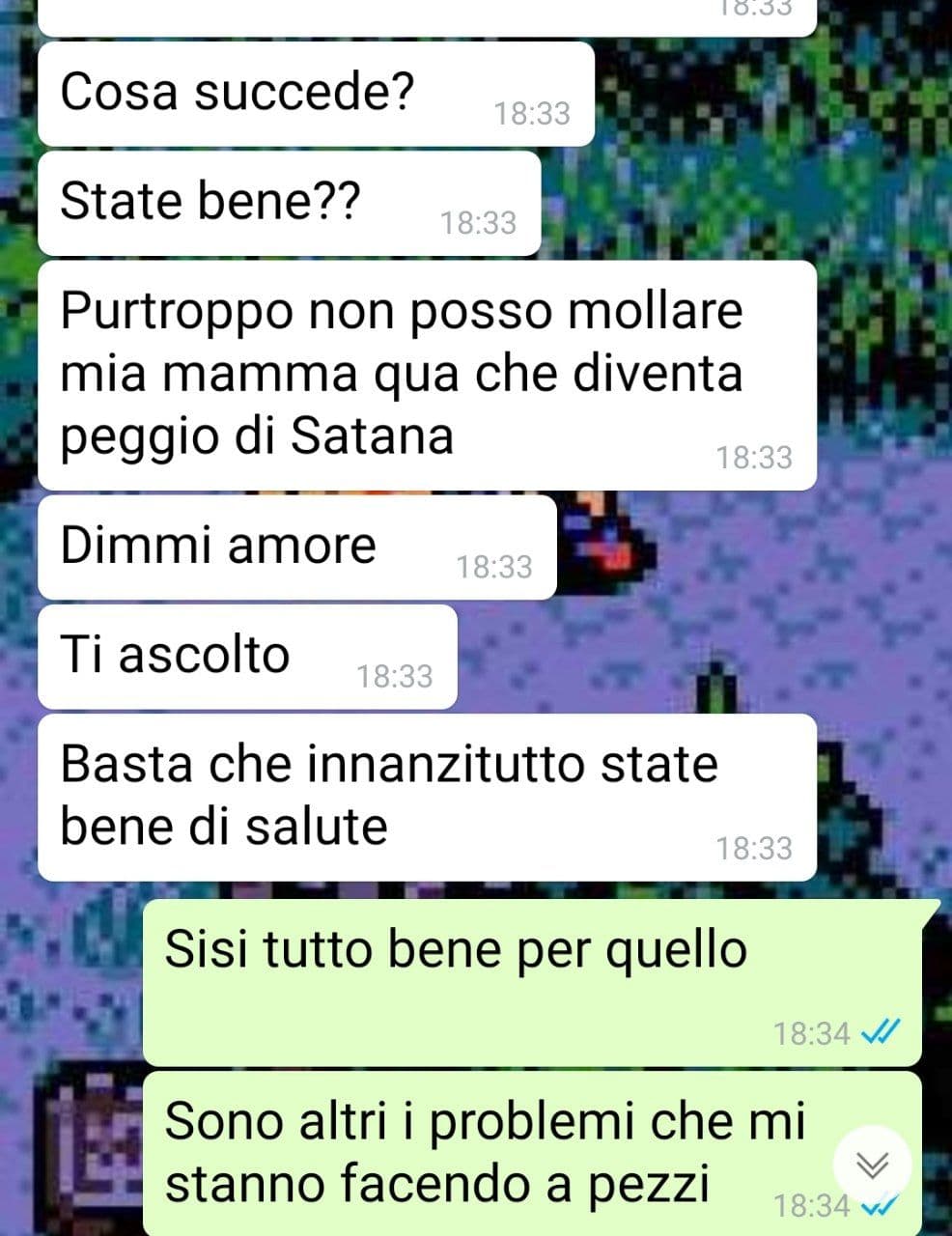The image size is (952, 1236).
Task: Tap the timestamp on the 'Purtroppo non posso mollare' message
Action: point(754,457)
